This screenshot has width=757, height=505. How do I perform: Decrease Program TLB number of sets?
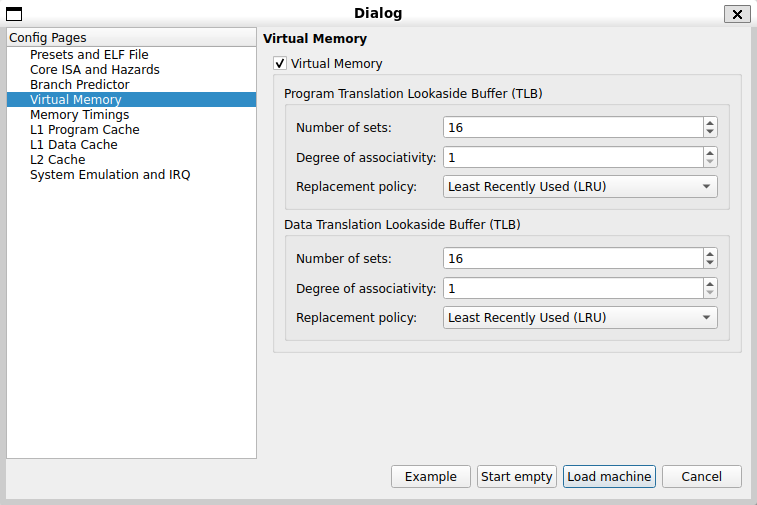coord(710,132)
